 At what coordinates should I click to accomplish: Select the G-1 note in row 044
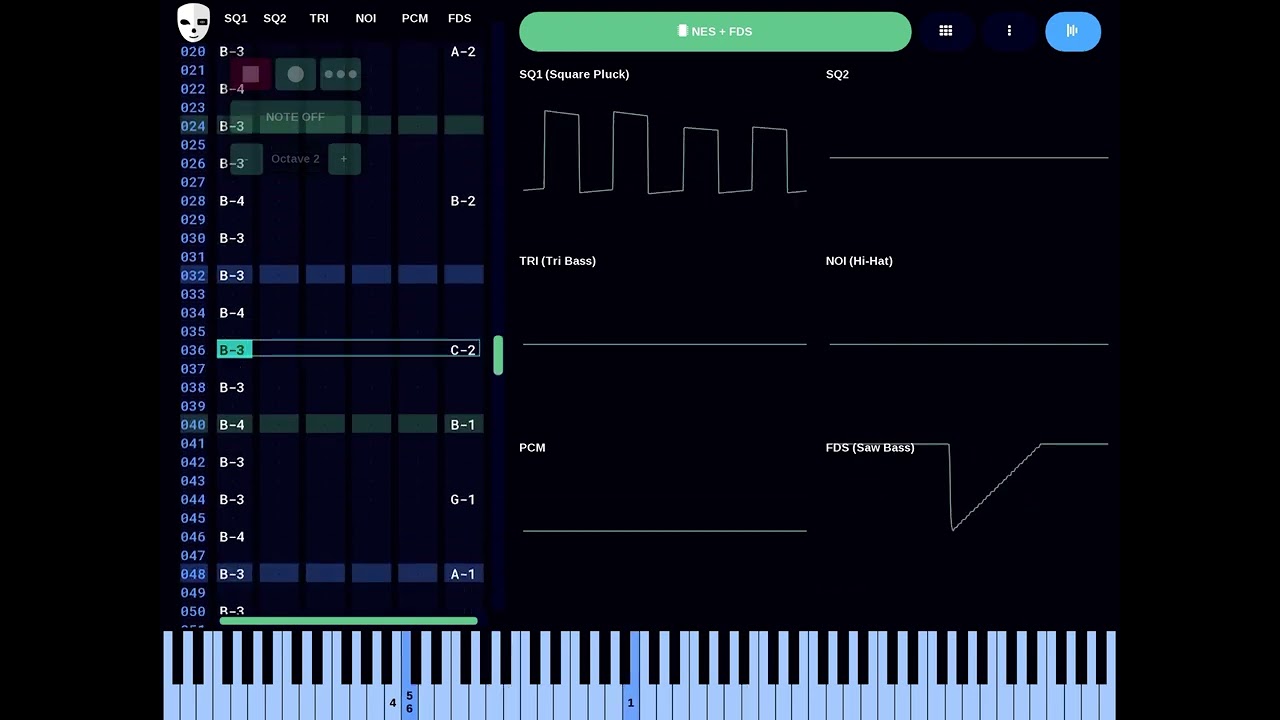463,500
